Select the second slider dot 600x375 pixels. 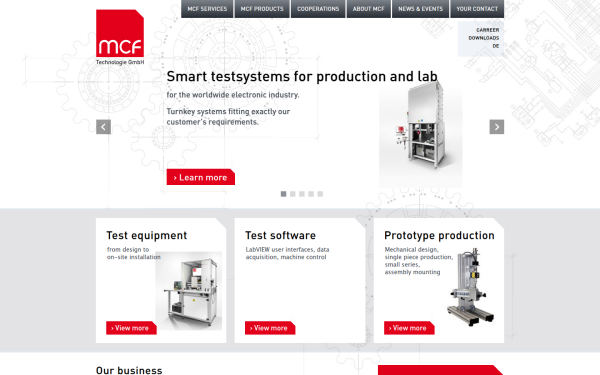[x=293, y=194]
